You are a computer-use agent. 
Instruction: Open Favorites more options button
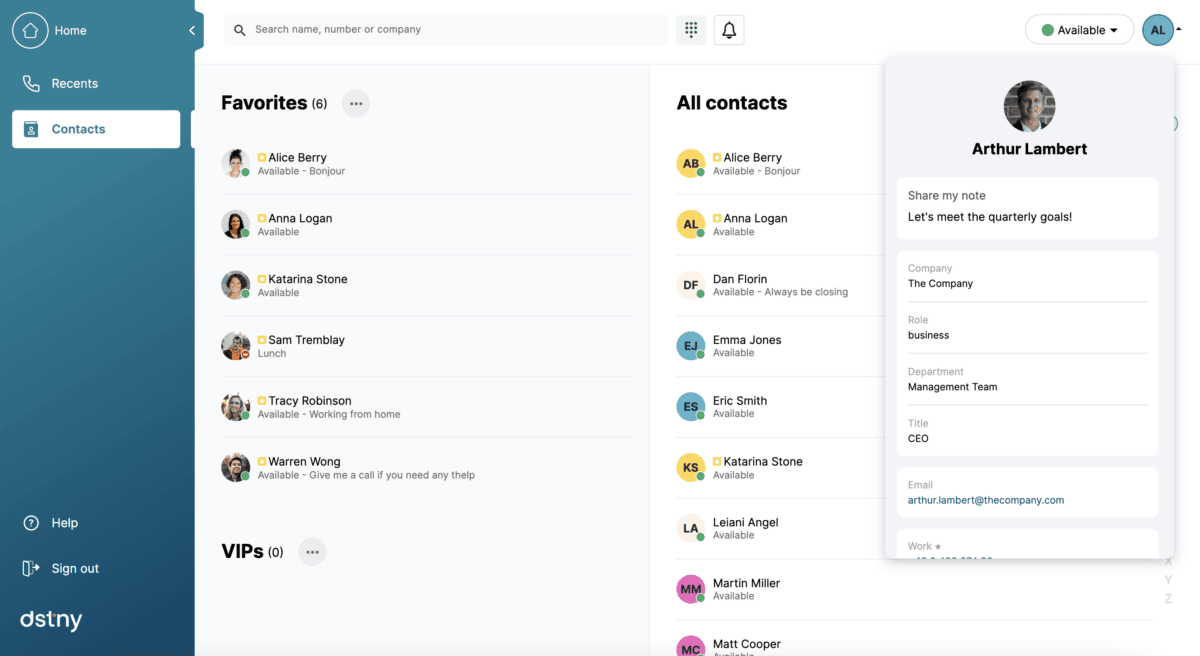tap(356, 103)
